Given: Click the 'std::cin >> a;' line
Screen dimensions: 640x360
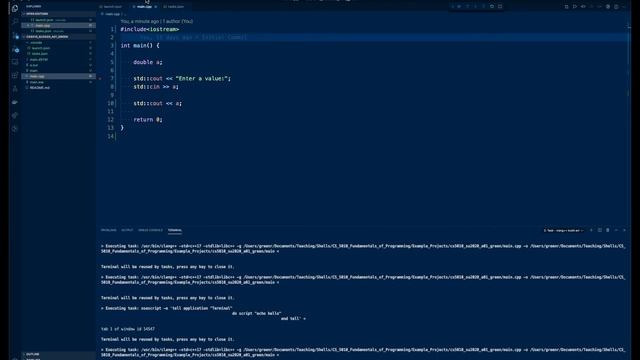Looking at the screenshot, I should [x=156, y=87].
